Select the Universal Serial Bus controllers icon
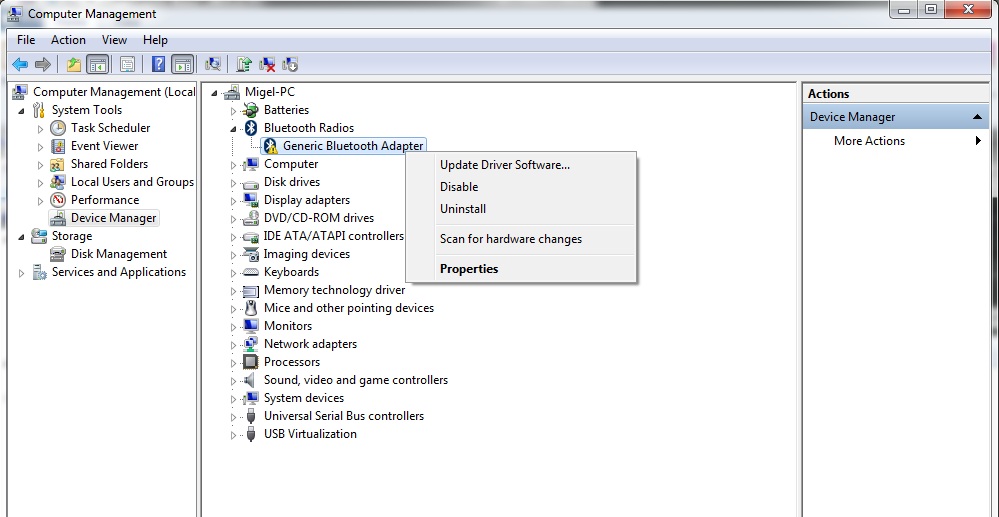999x517 pixels. [x=251, y=416]
